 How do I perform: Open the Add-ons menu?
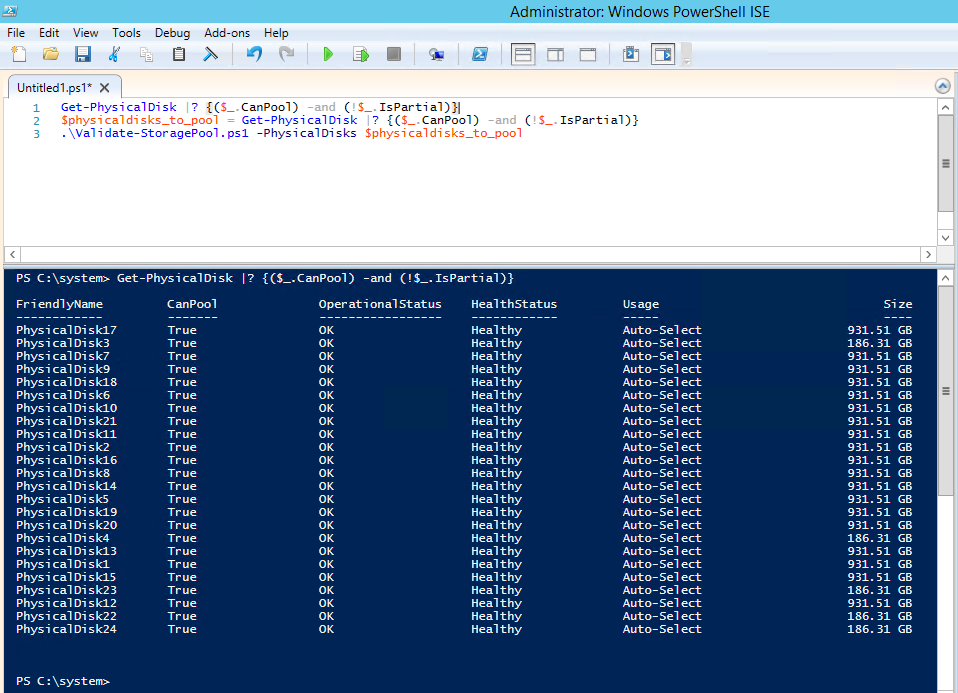pyautogui.click(x=227, y=33)
